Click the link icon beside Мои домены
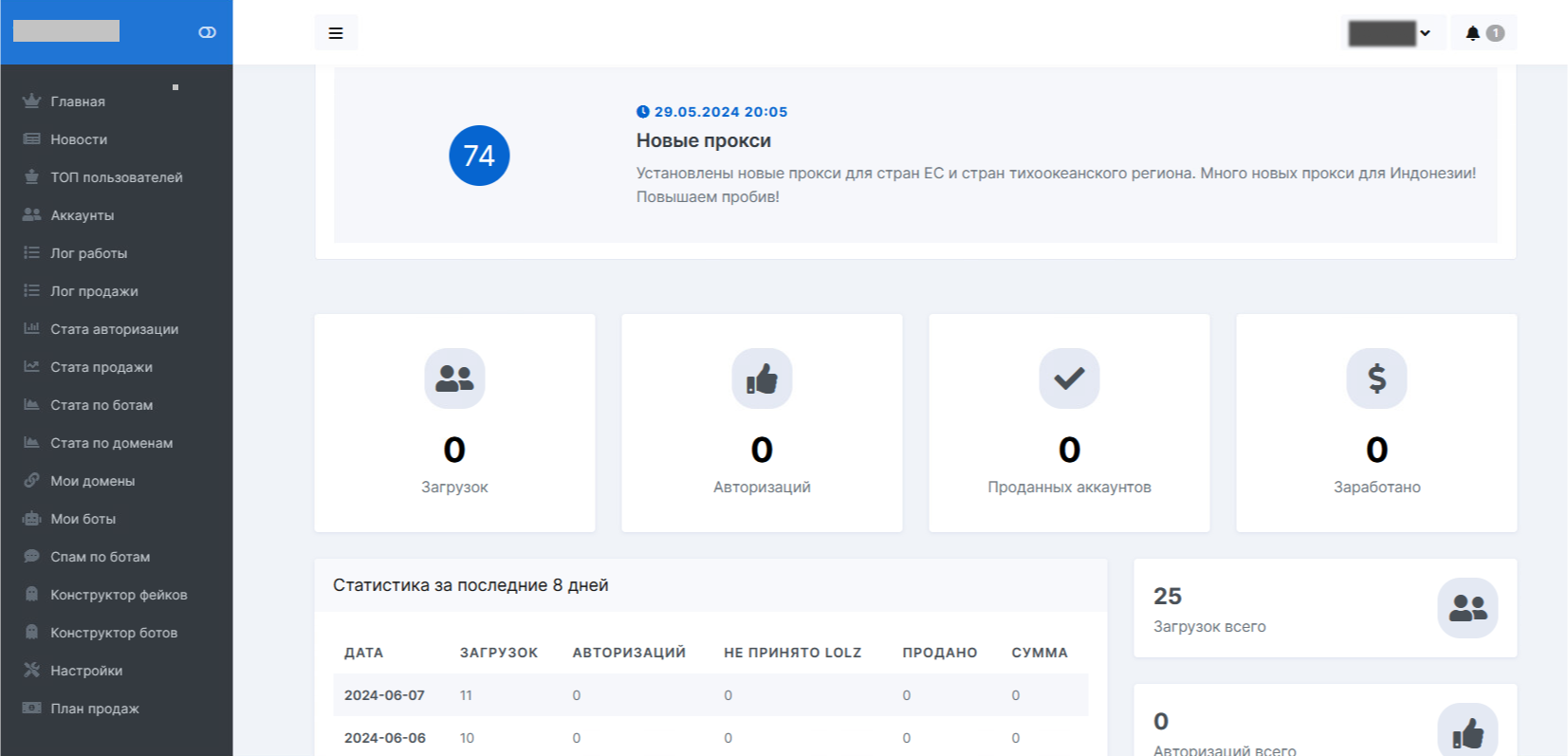The height and width of the screenshot is (756, 1568). click(x=31, y=481)
